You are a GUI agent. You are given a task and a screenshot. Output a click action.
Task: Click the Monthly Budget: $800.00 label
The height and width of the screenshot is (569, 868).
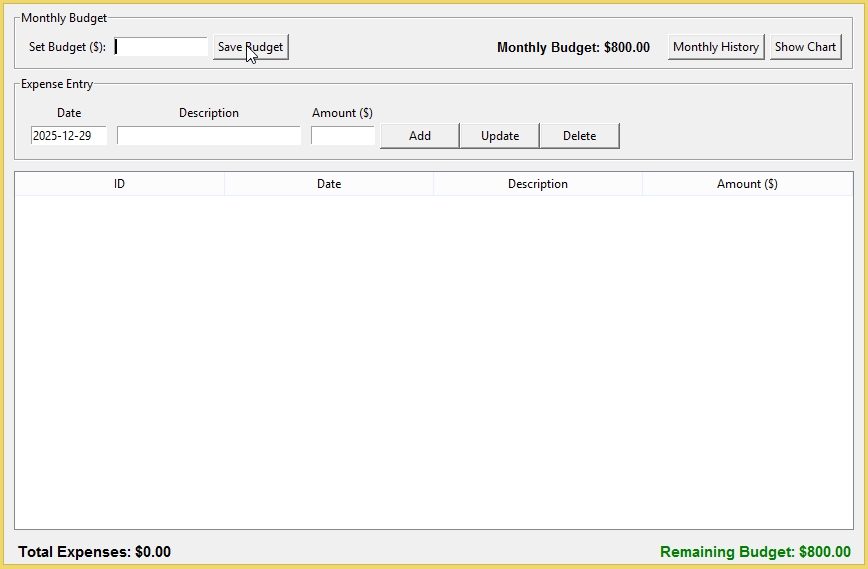[x=573, y=47]
